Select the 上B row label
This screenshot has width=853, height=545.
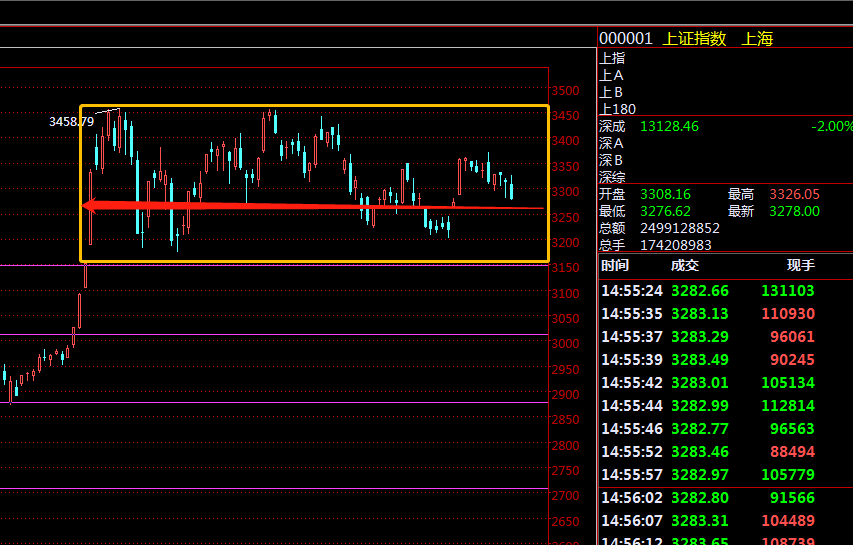(x=611, y=92)
